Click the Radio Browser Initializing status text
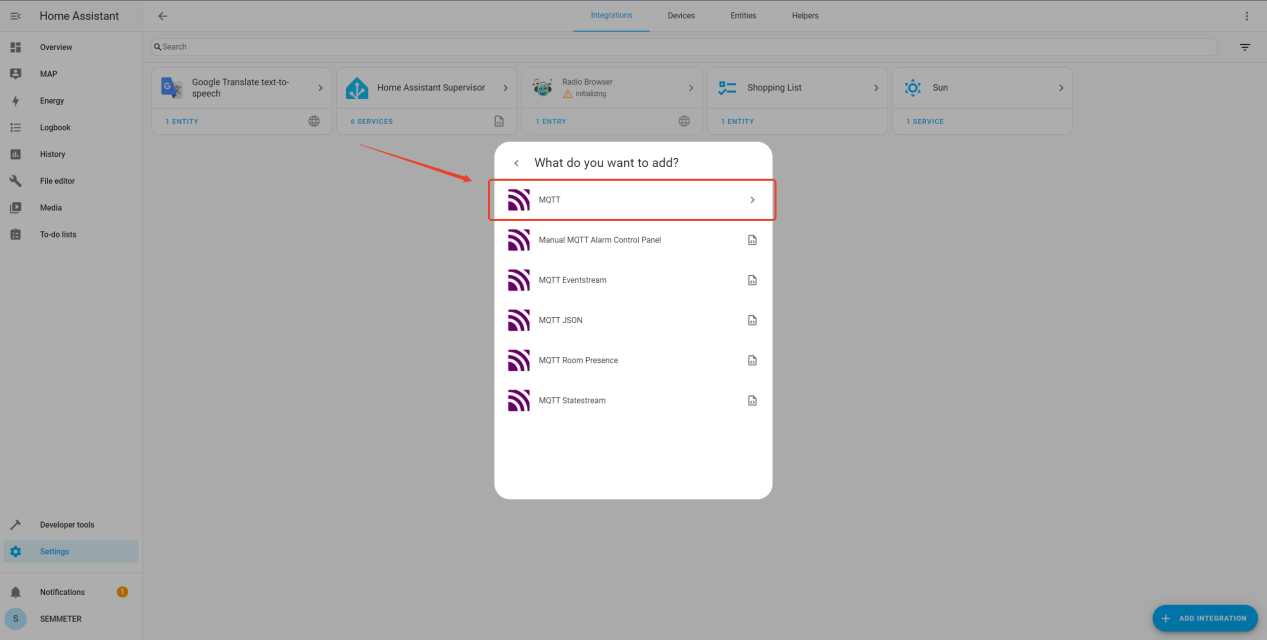Image resolution: width=1267 pixels, height=640 pixels. (591, 94)
